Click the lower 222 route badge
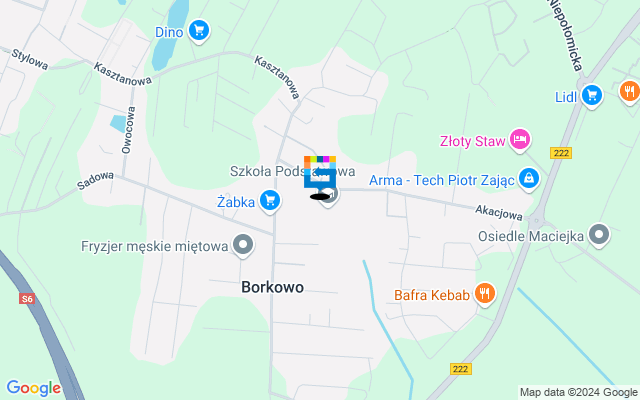Image resolution: width=640 pixels, height=400 pixels. 461,369
